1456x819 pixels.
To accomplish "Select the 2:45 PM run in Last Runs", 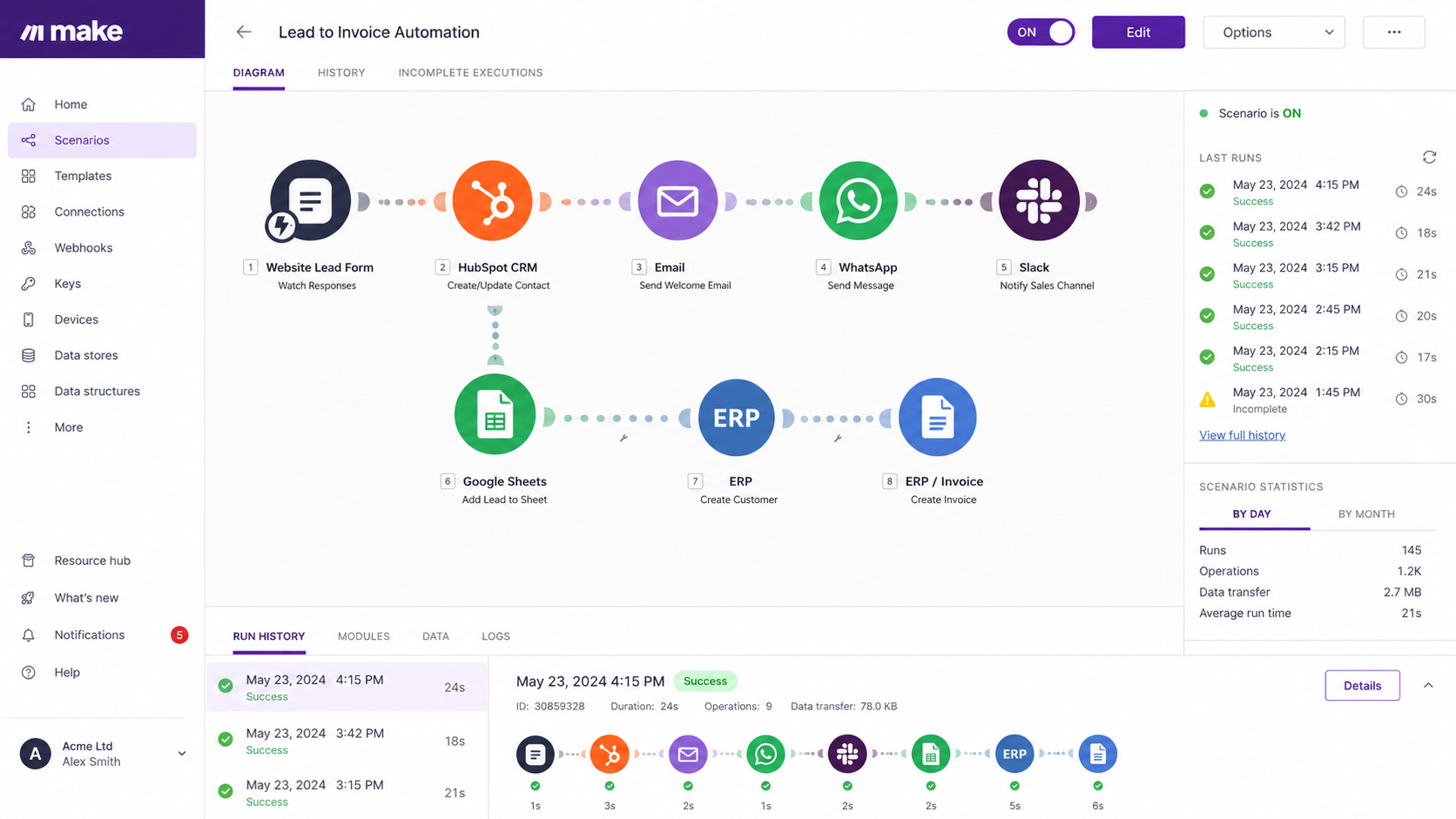I will tap(1318, 316).
